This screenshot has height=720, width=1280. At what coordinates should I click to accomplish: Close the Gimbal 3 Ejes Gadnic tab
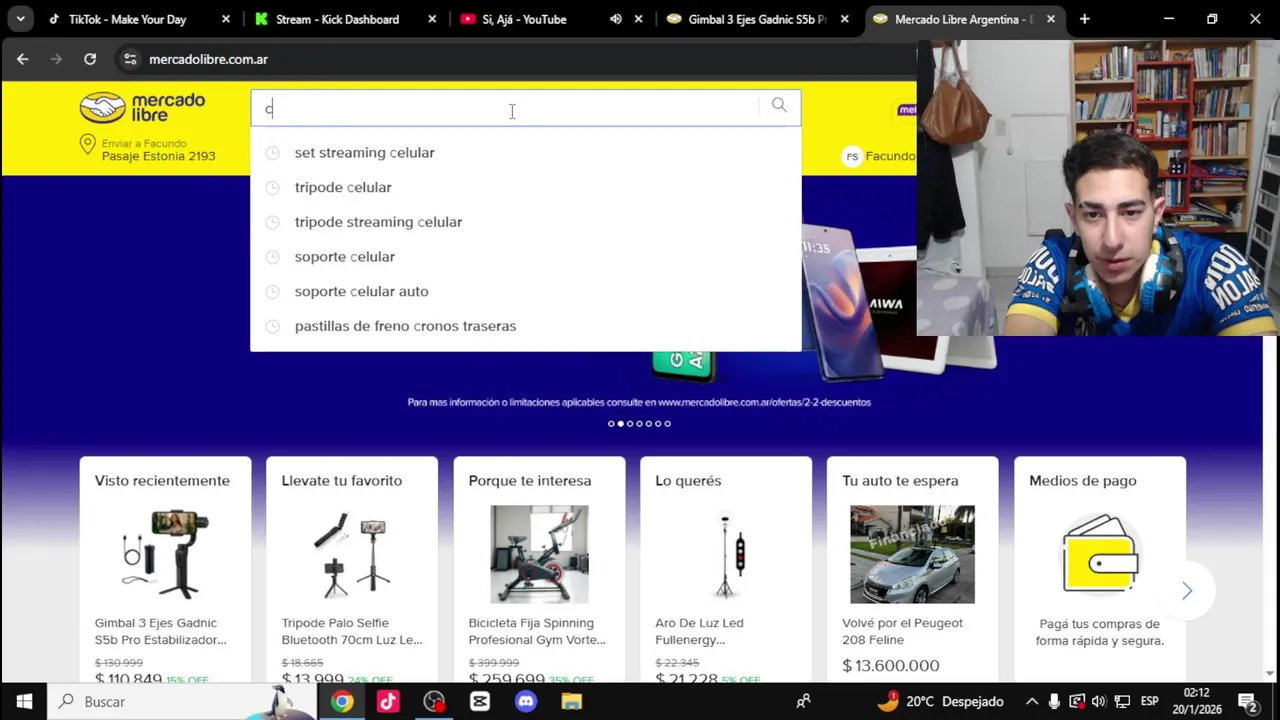tap(845, 19)
